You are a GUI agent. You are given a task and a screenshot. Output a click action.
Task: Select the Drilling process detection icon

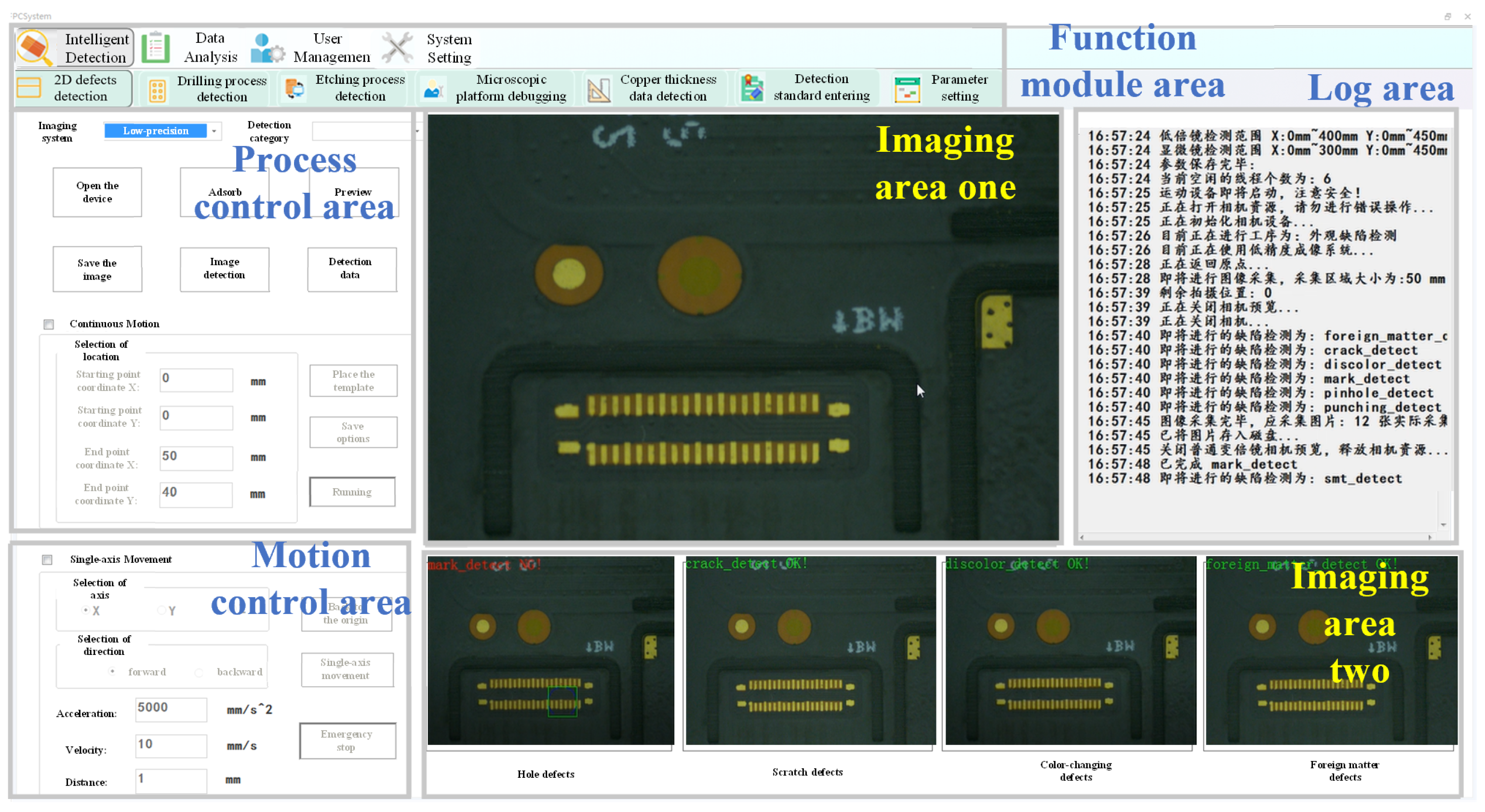coord(158,90)
